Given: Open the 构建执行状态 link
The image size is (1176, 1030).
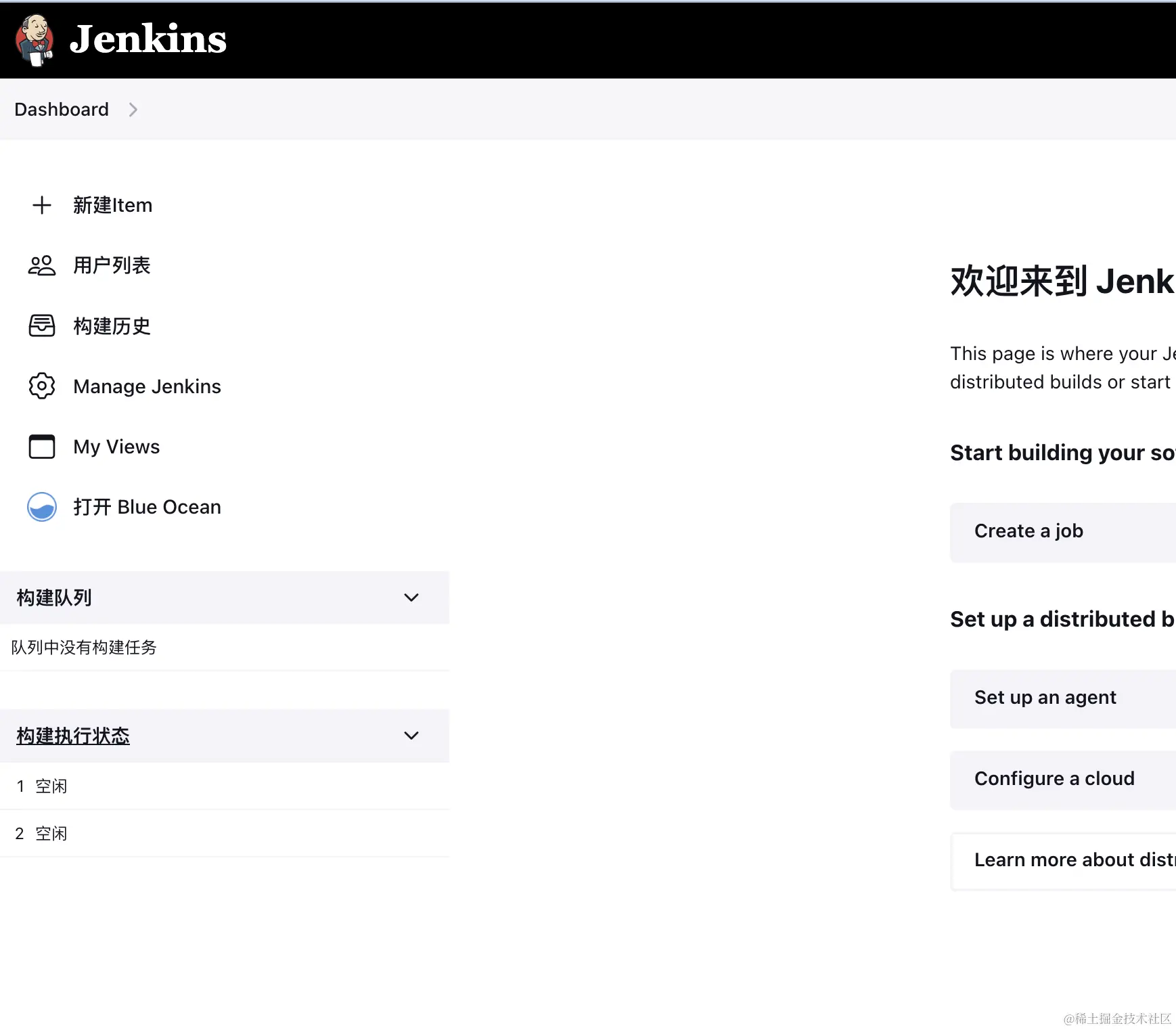Looking at the screenshot, I should [73, 736].
